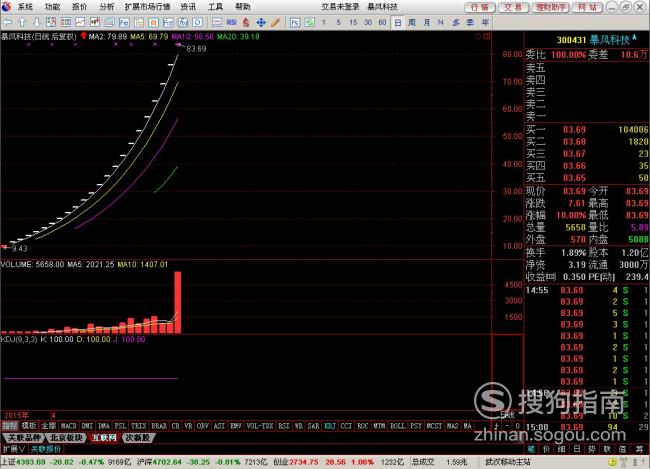
Task: Select weekly (周) period button
Action: [x=412, y=22]
